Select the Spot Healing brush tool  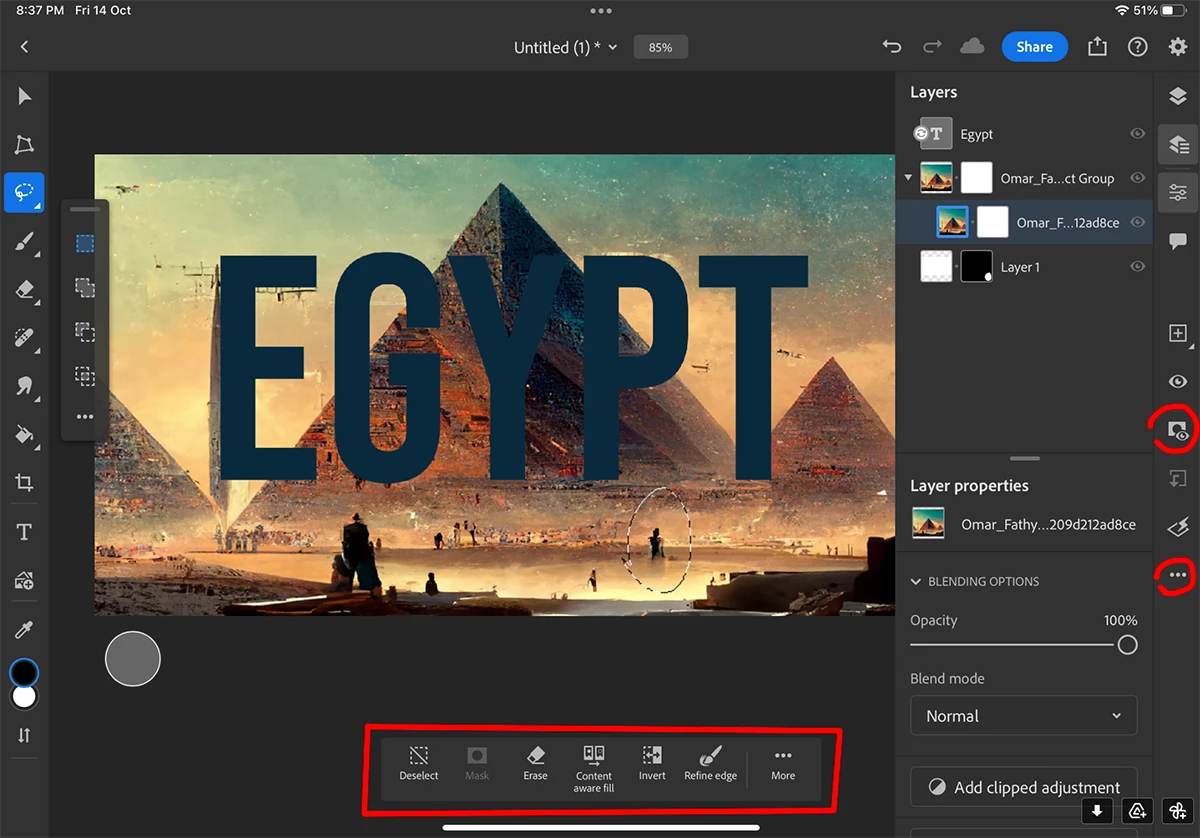(24, 338)
